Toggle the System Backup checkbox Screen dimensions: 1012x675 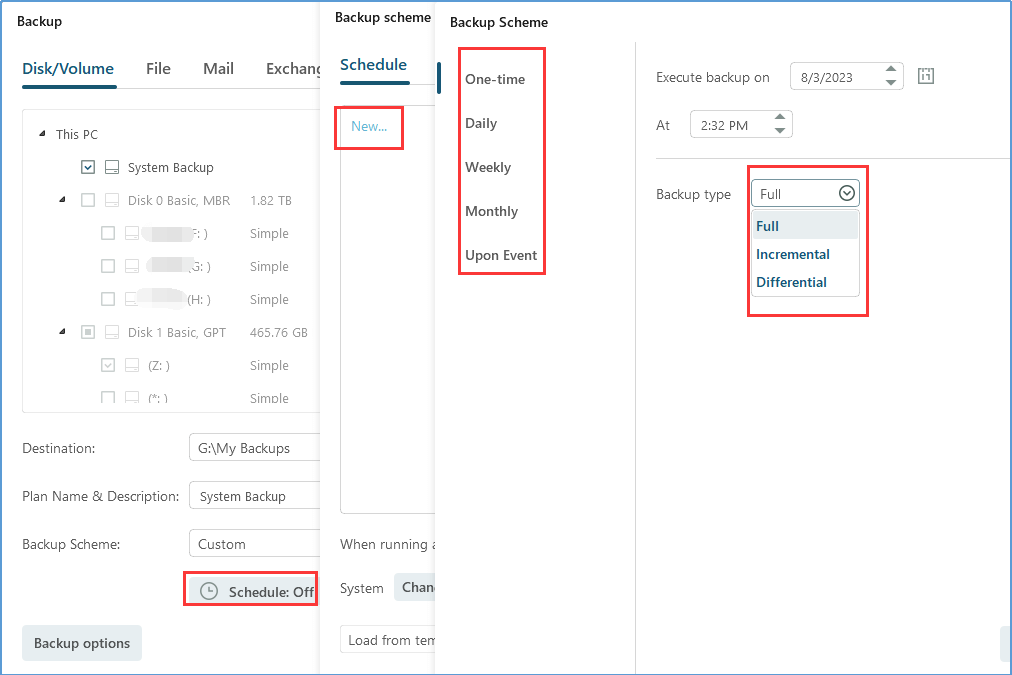pos(88,167)
